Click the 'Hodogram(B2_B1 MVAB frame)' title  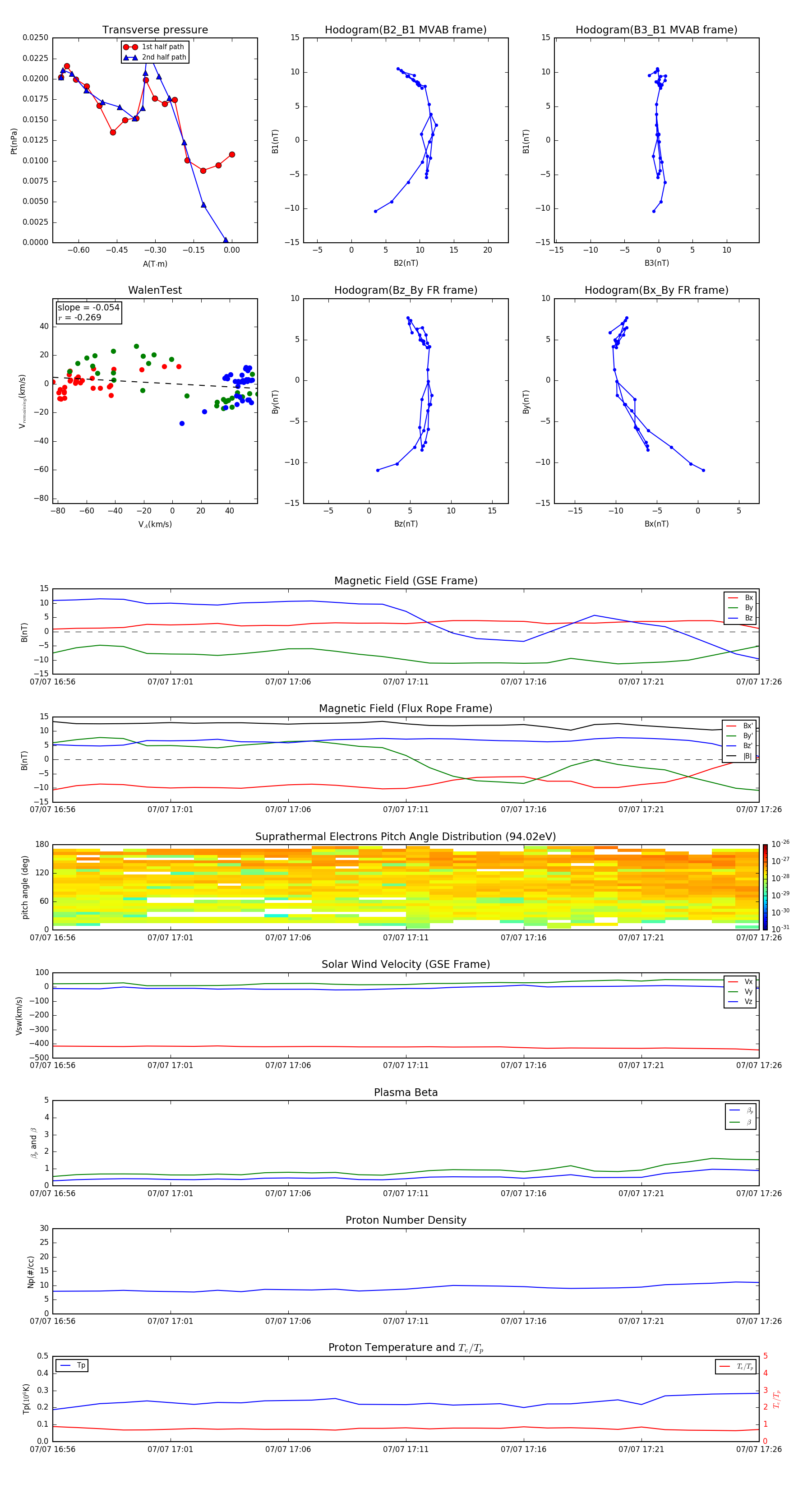pos(406,30)
